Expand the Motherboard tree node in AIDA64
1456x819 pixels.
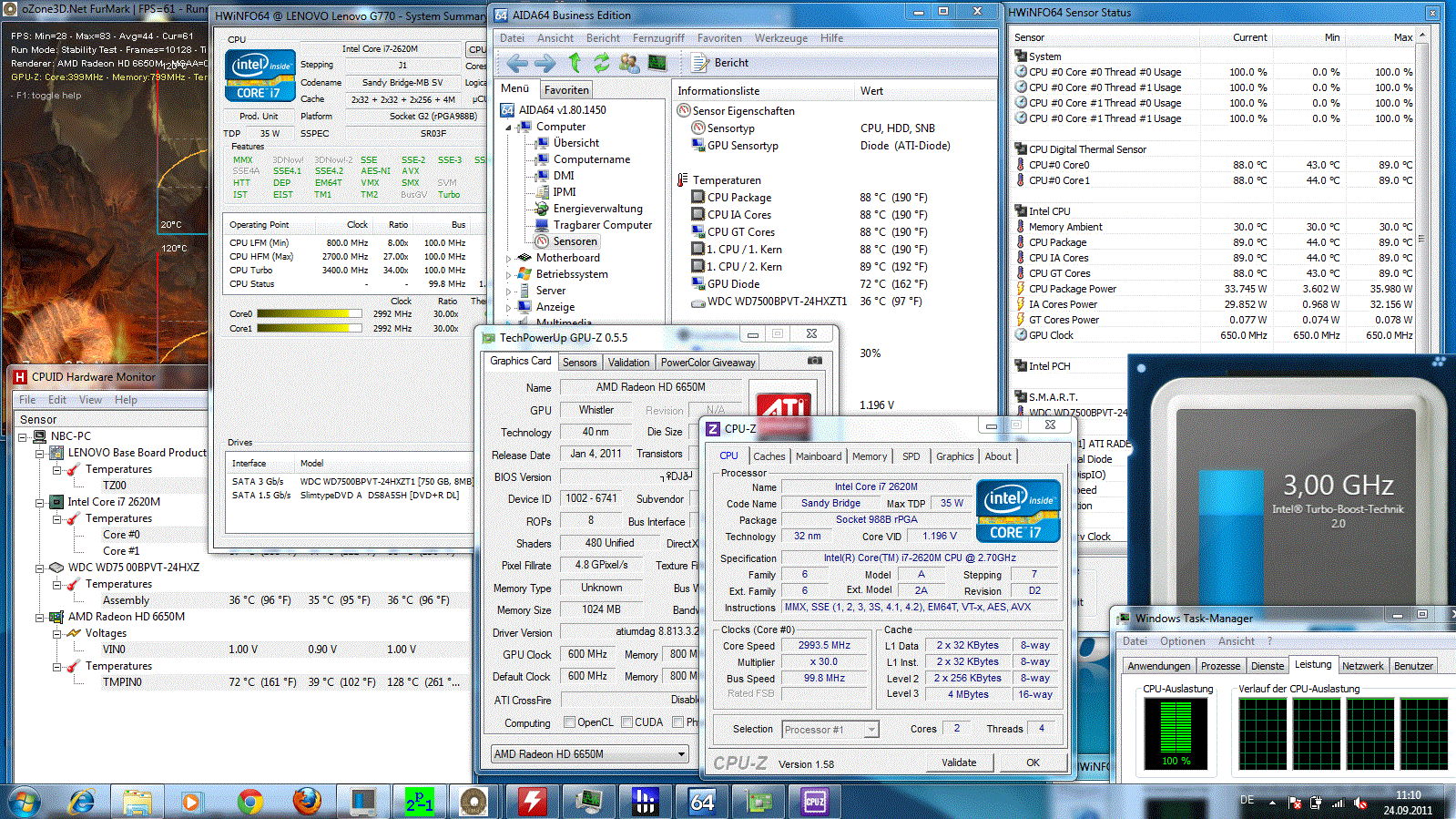[509, 259]
